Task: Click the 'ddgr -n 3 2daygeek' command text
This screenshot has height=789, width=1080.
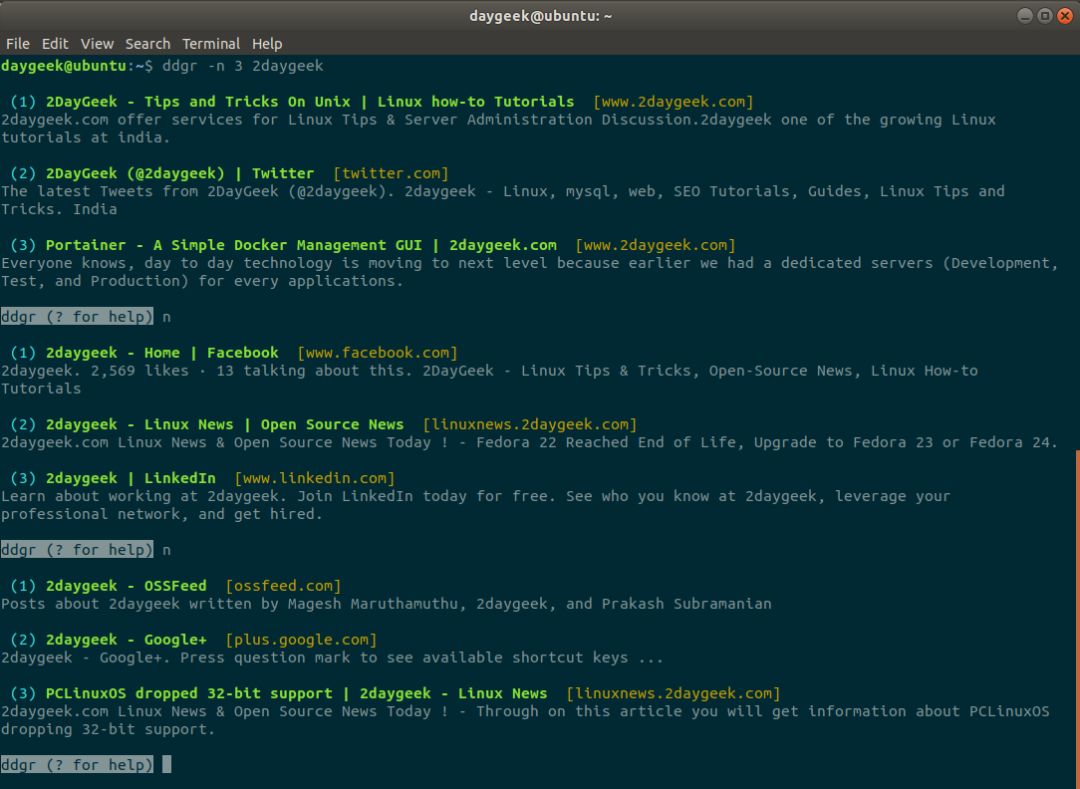Action: [x=242, y=66]
